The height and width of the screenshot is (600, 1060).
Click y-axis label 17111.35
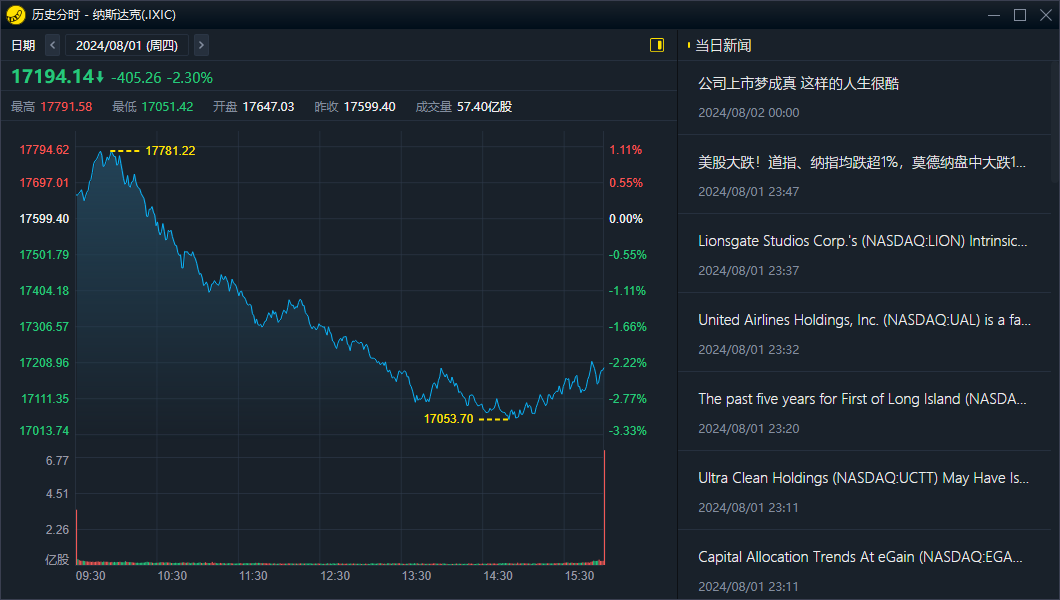[45, 399]
